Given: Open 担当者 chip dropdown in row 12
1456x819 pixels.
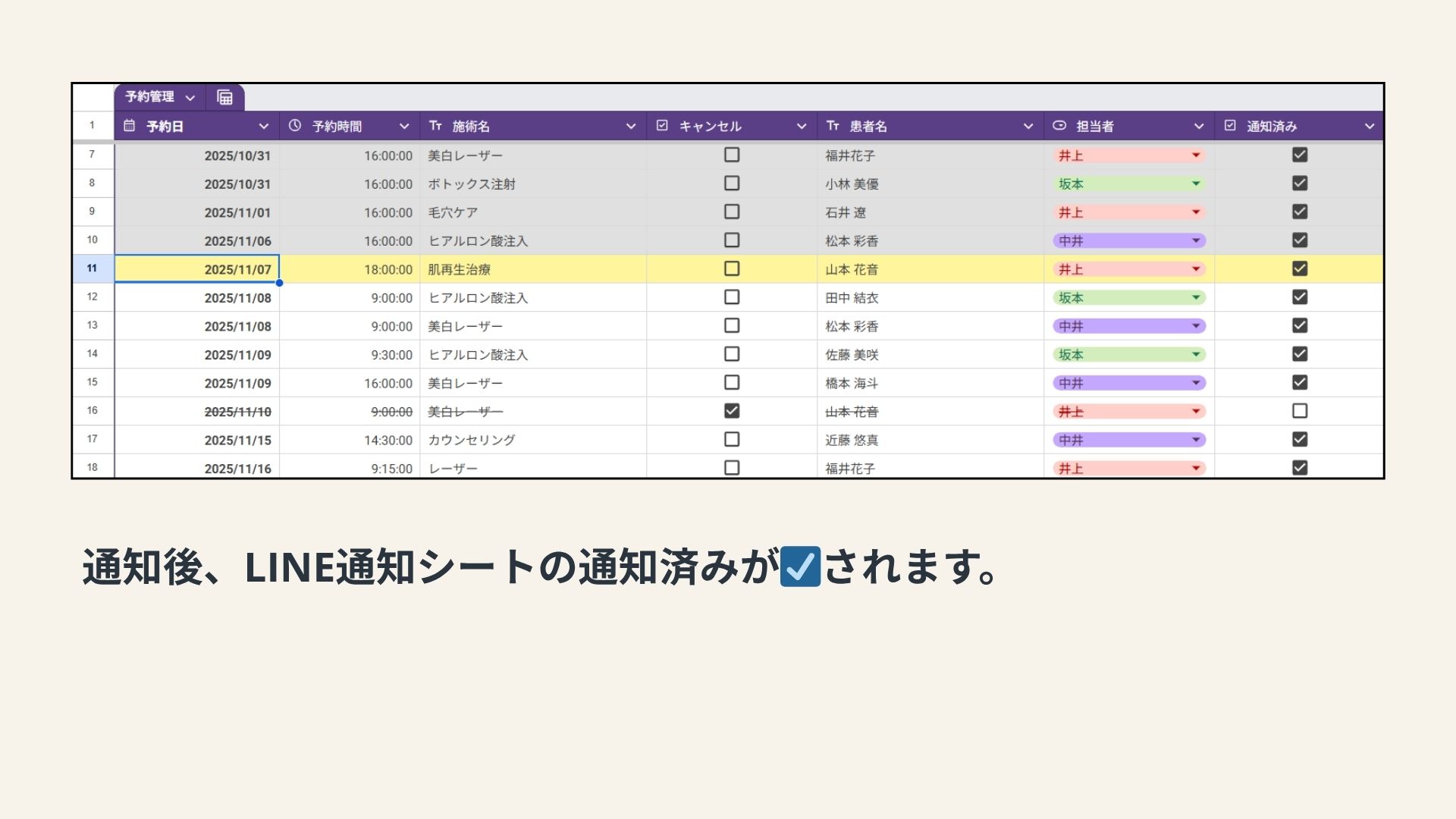Looking at the screenshot, I should tap(1196, 298).
